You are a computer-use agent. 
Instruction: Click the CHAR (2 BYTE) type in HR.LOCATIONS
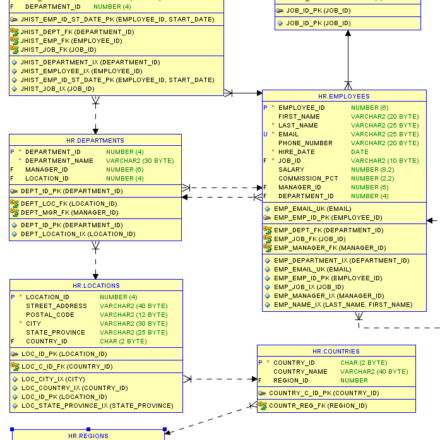coord(123,341)
